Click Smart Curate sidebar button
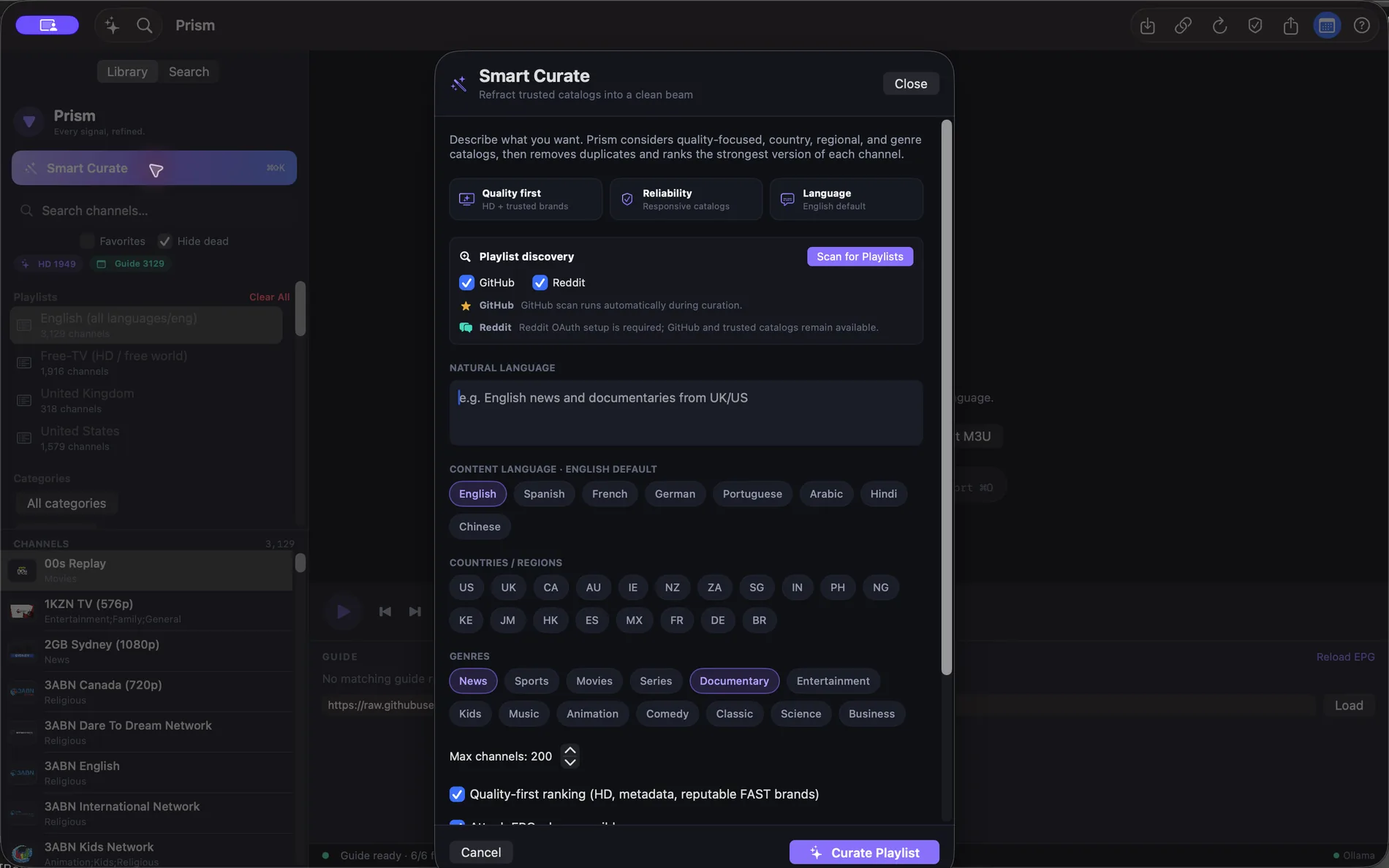The width and height of the screenshot is (1389, 868). (154, 168)
